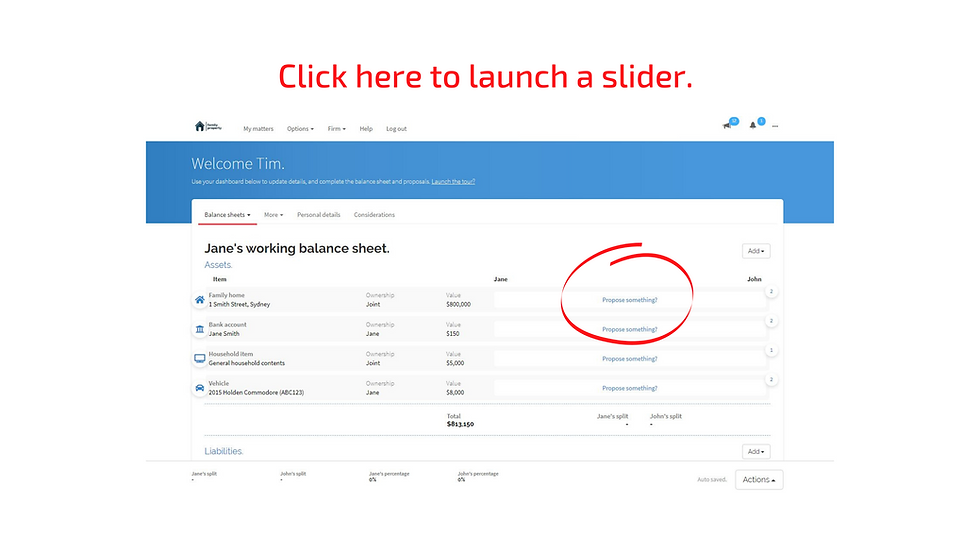Click the Jane's working balance sheet heading
This screenshot has height=551, width=980.
click(297, 249)
